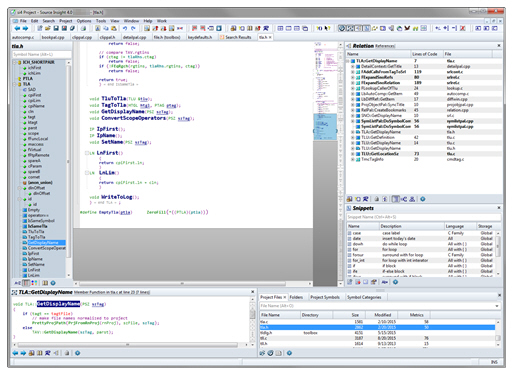Collapse TLA::GetDisplayName root in Relation tree
The width and height of the screenshot is (515, 376).
[349, 61]
